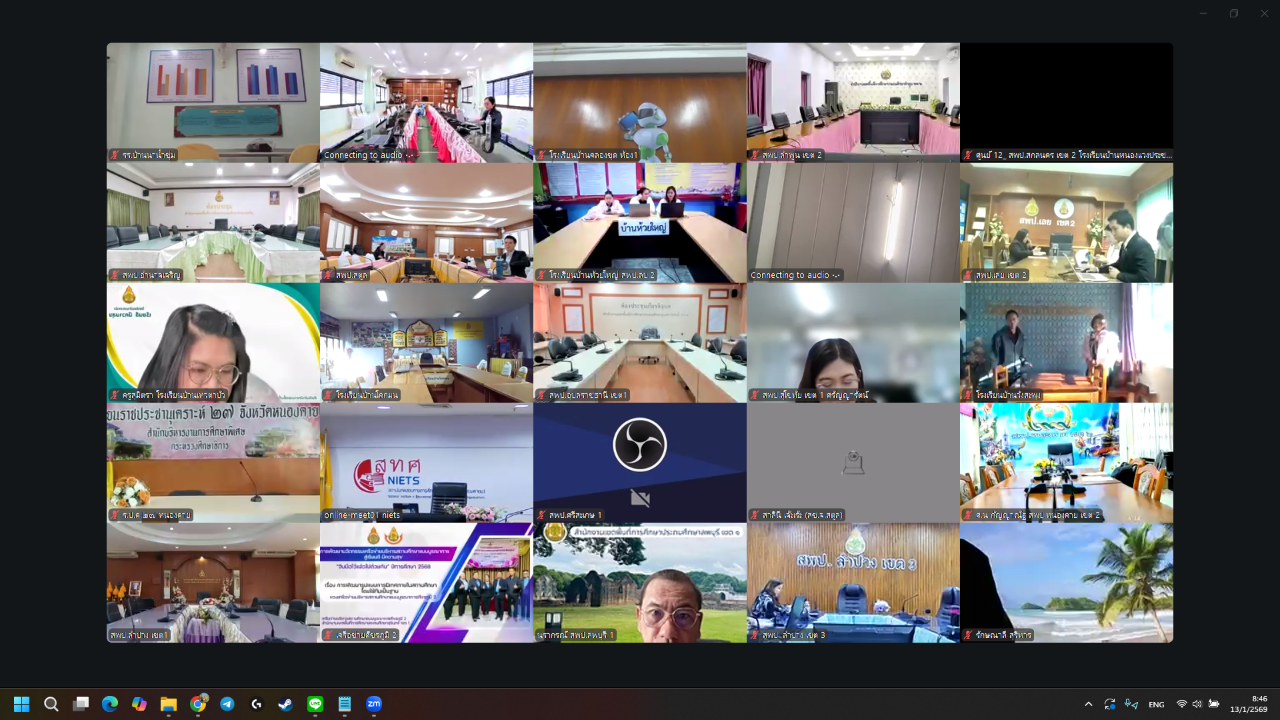Open the Copilot icon in the taskbar
The width and height of the screenshot is (1280, 720).
(x=139, y=704)
